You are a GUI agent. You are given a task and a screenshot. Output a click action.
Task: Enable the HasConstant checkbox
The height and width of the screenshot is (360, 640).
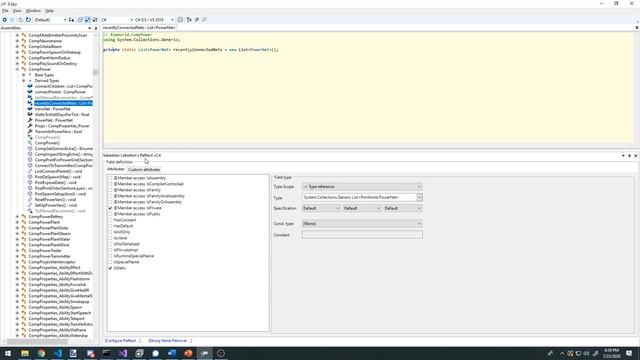pyautogui.click(x=110, y=220)
